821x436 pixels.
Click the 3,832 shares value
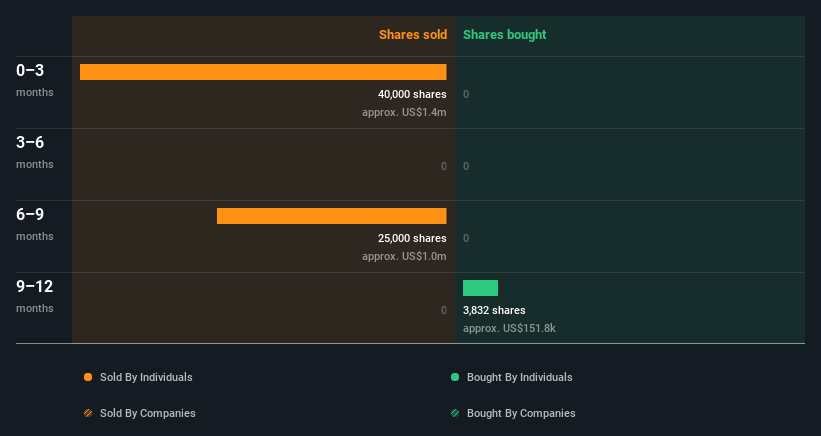494,310
